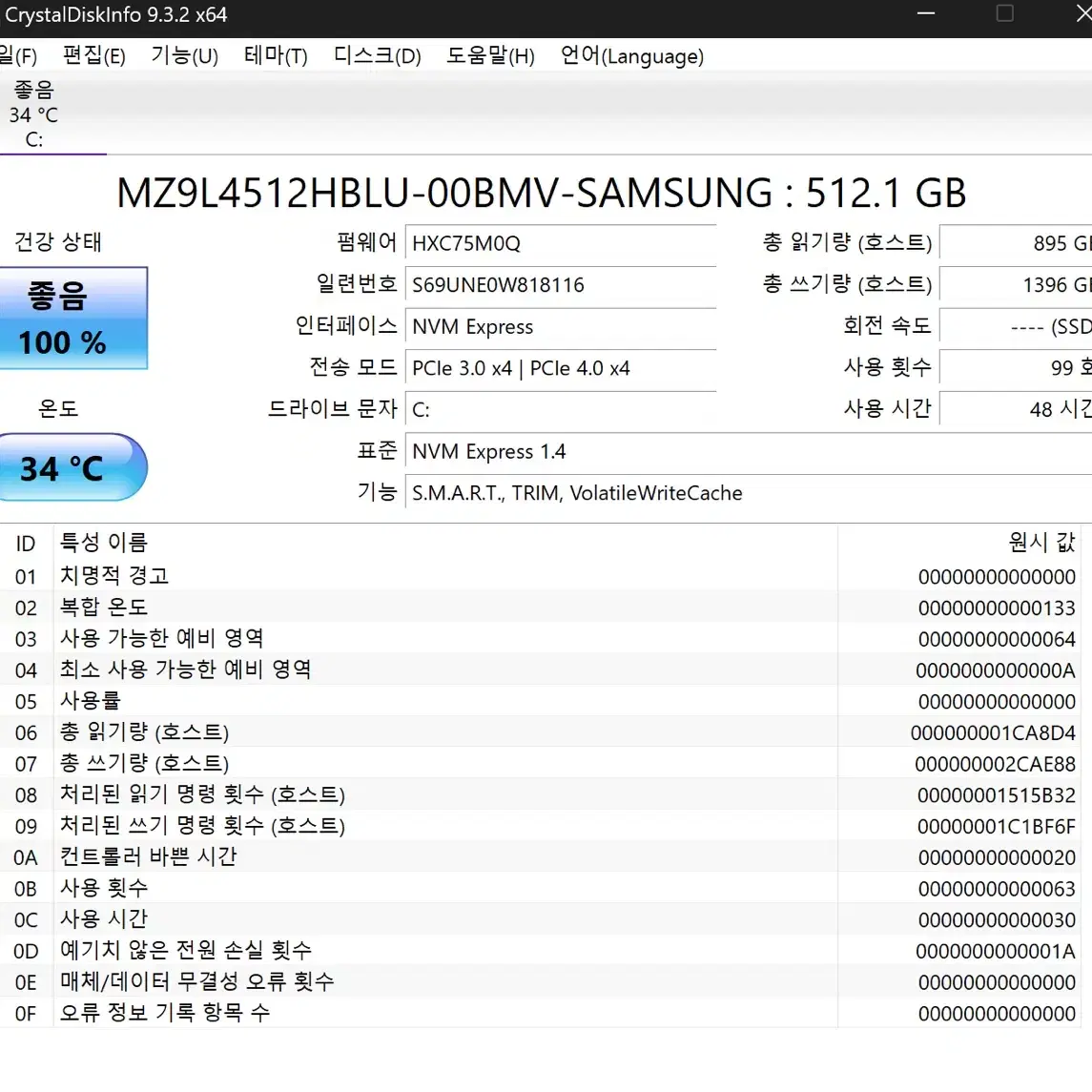1092x1092 pixels.
Task: Select the 0A 컨트롤러 바쁜 시간 row
Action: tap(541, 857)
